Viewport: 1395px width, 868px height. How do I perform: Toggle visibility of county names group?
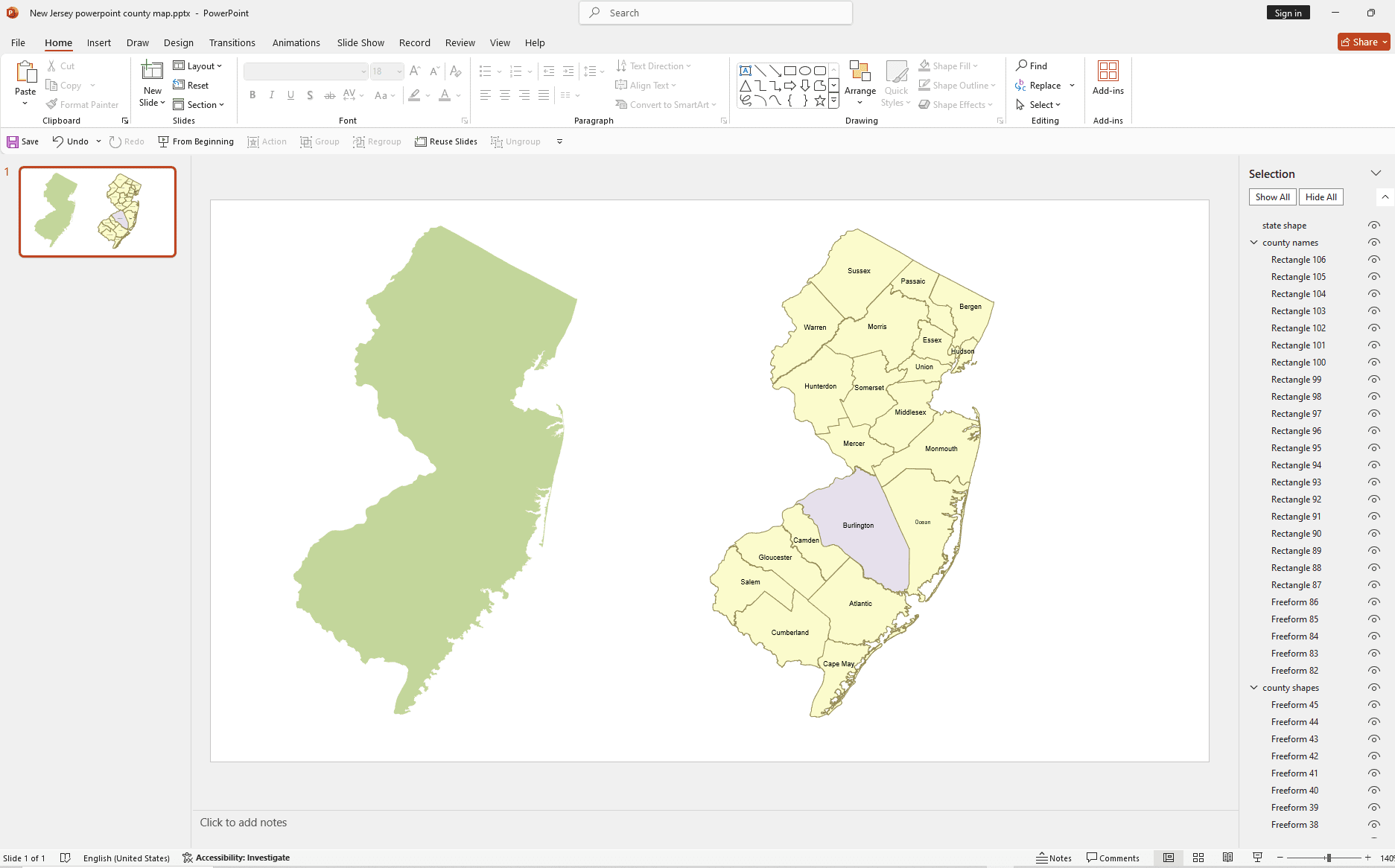1374,243
